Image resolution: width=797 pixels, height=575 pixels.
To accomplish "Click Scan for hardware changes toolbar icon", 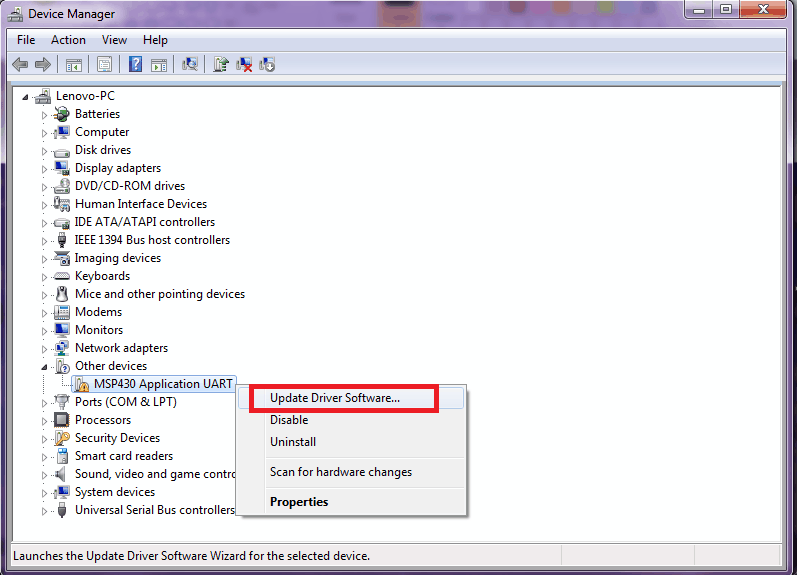I will click(188, 64).
